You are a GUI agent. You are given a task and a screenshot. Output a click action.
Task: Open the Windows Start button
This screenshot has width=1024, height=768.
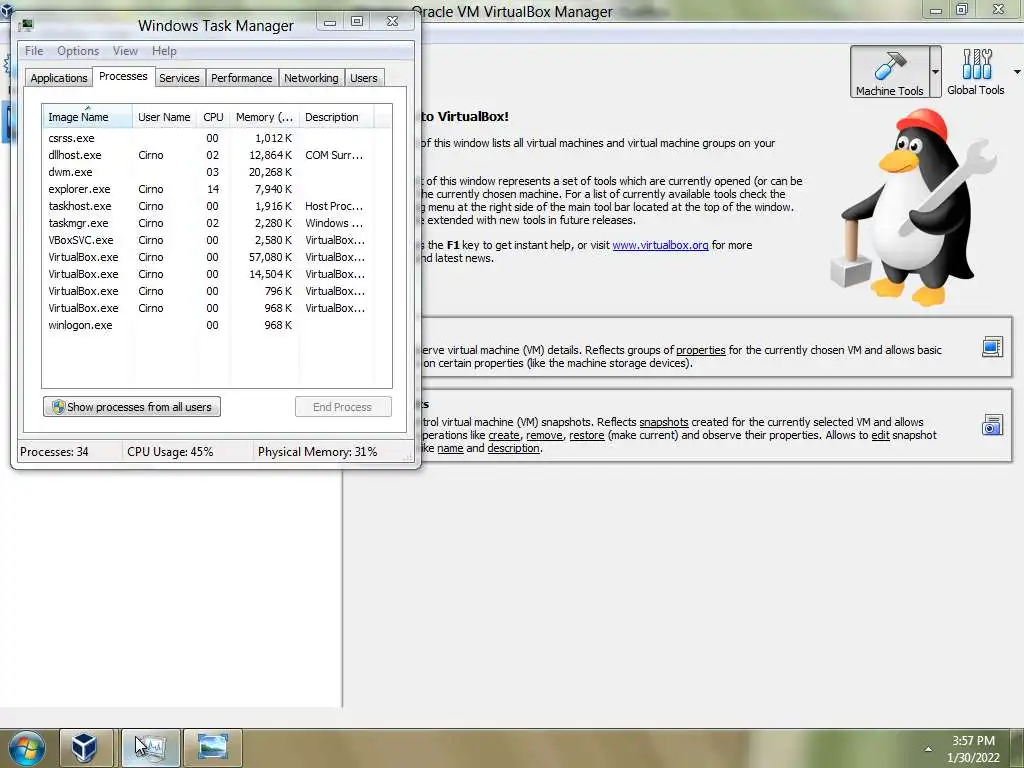pyautogui.click(x=26, y=748)
